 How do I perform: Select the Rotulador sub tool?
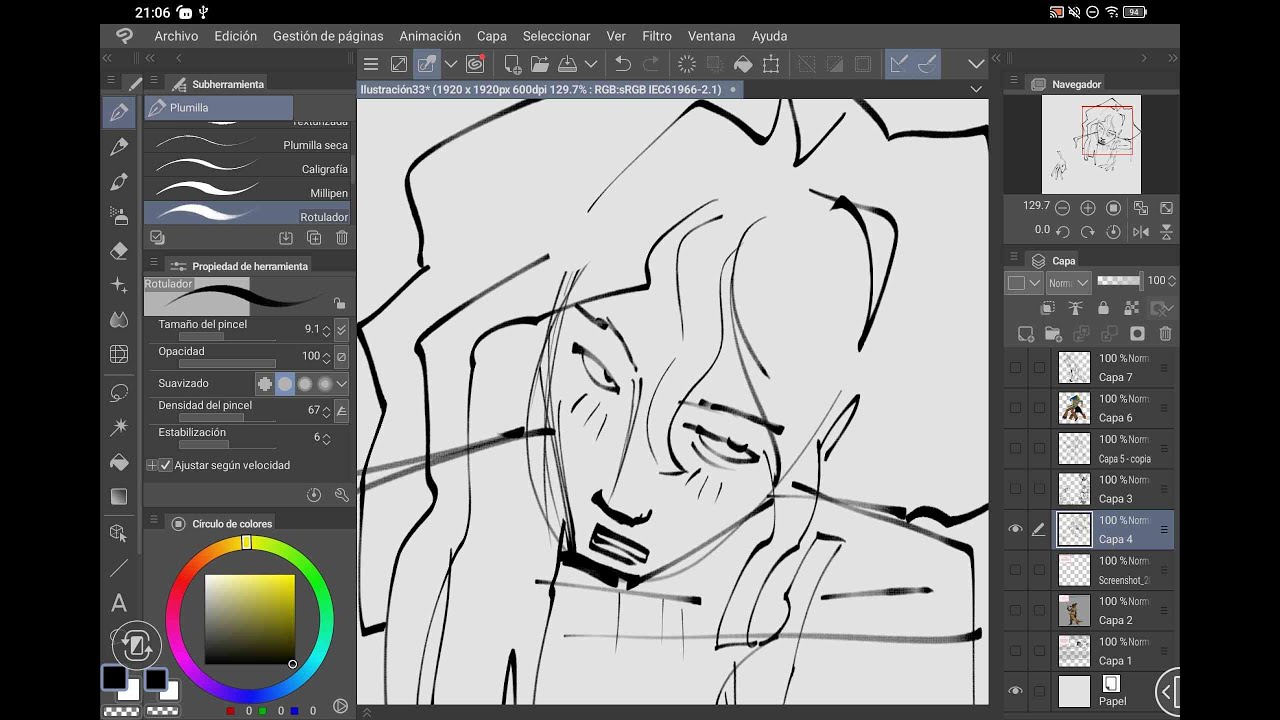(247, 213)
